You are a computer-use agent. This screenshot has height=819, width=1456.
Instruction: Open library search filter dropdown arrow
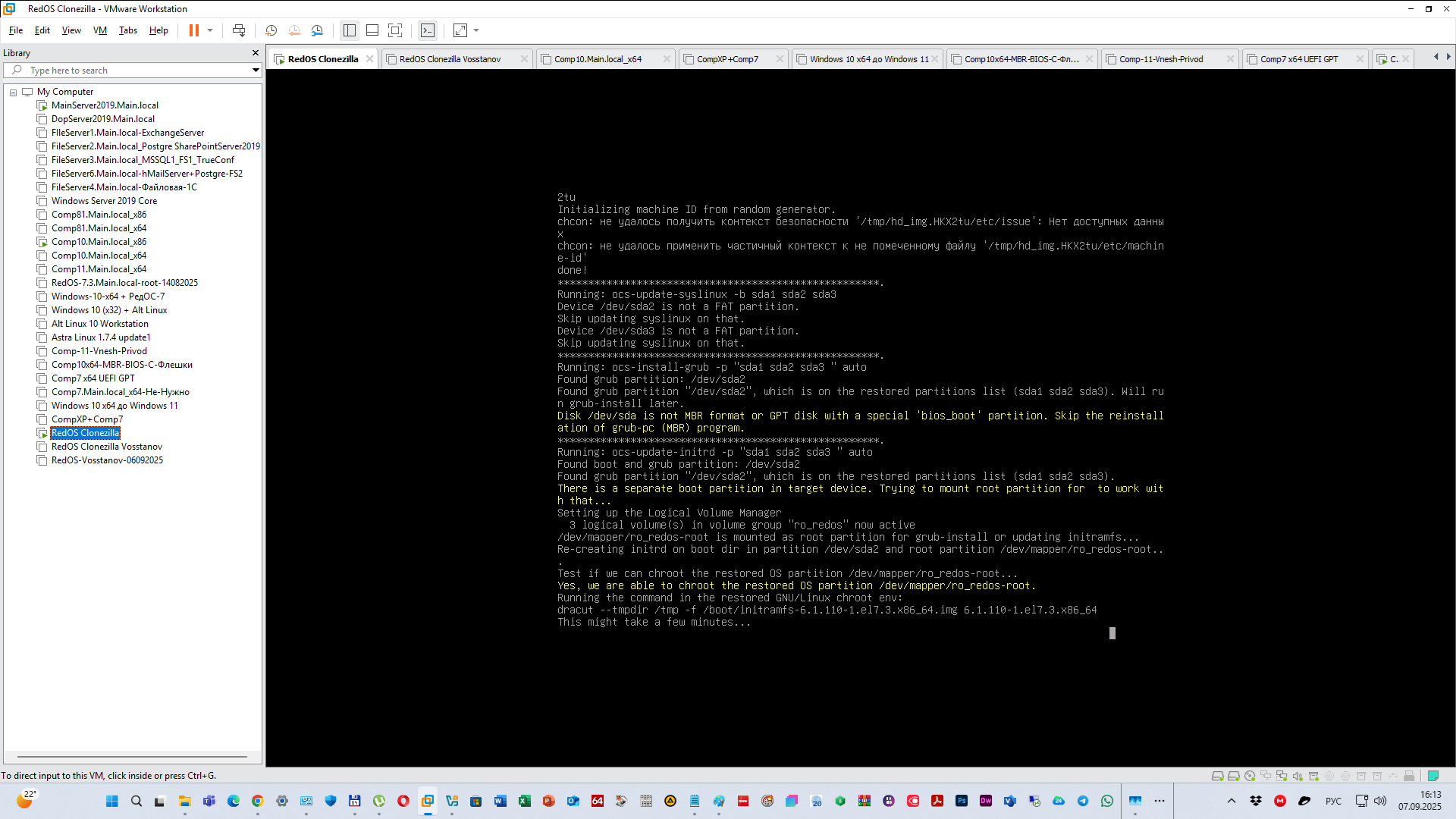click(x=256, y=70)
